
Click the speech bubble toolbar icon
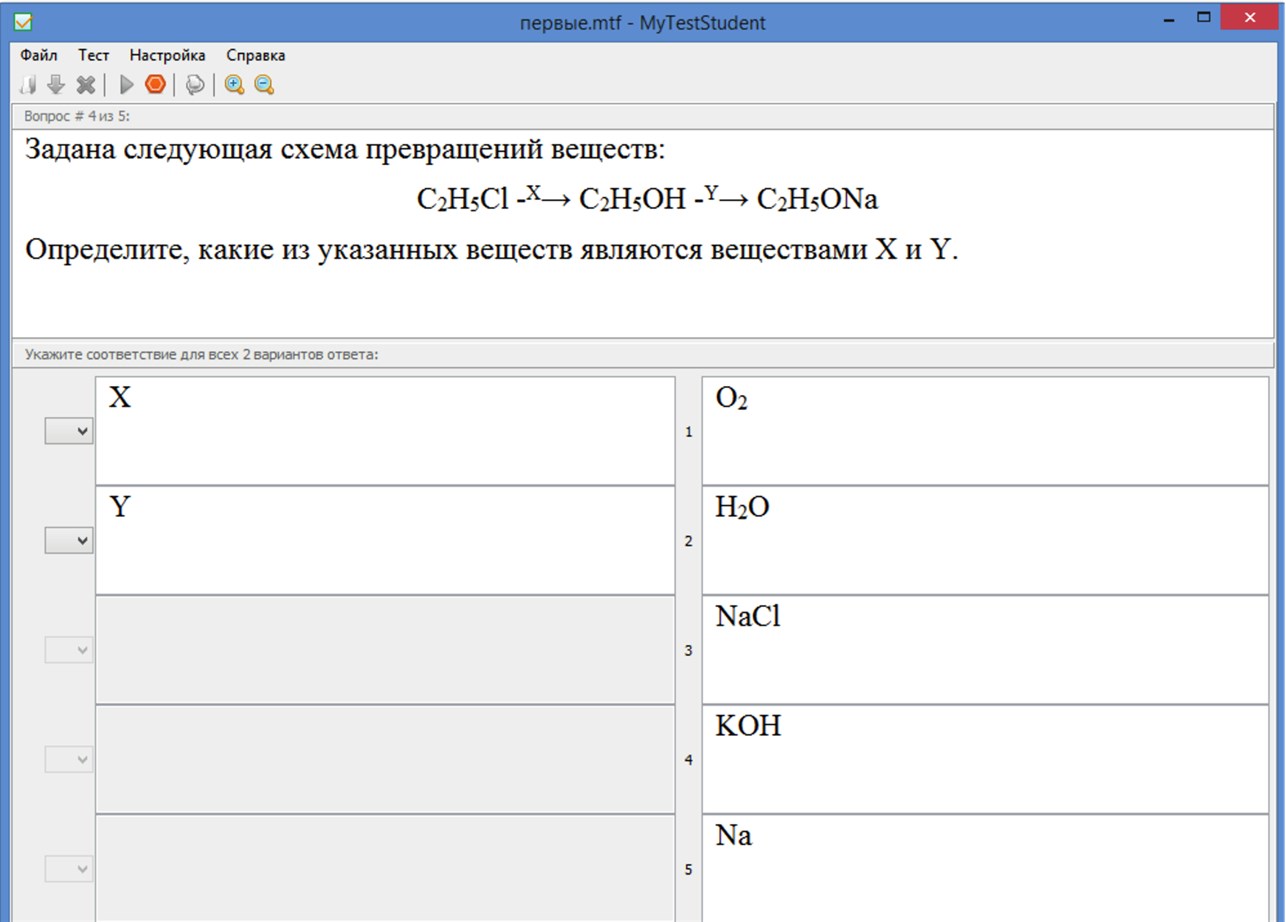click(x=196, y=85)
